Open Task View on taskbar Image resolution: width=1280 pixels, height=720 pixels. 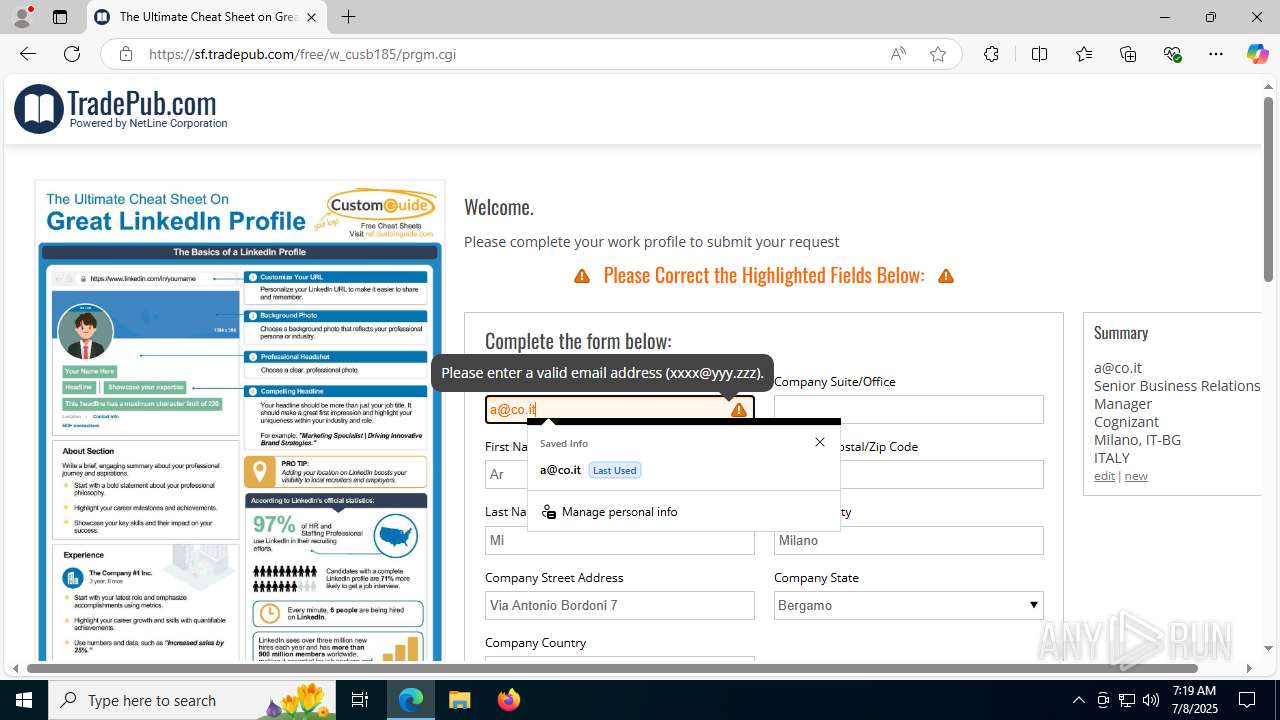point(360,700)
